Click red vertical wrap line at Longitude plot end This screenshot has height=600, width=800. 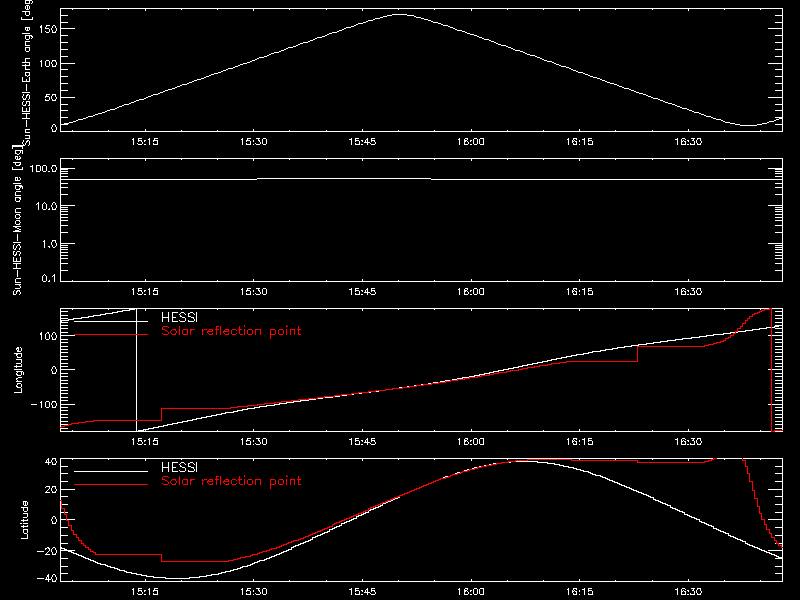point(771,370)
